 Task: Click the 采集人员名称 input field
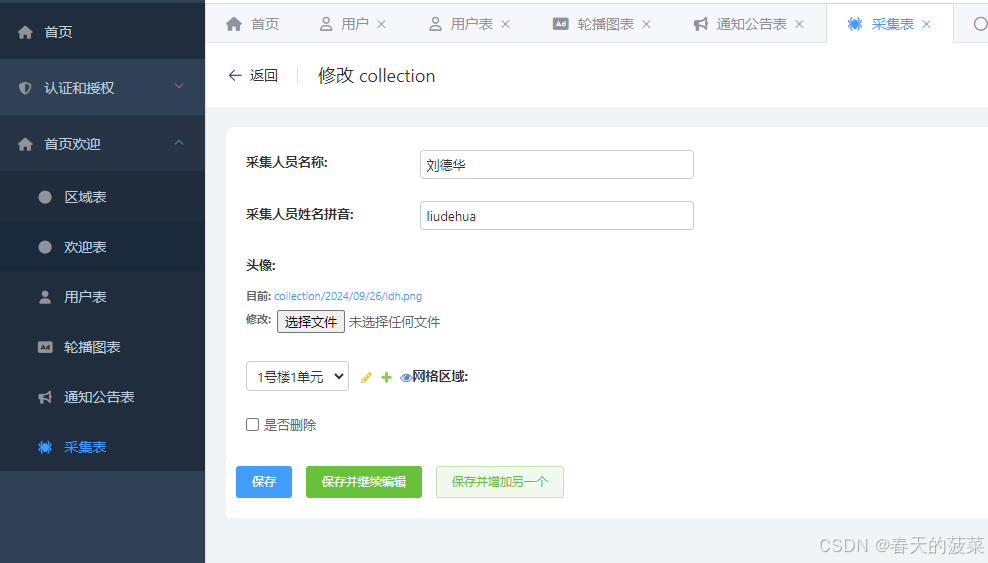point(557,164)
